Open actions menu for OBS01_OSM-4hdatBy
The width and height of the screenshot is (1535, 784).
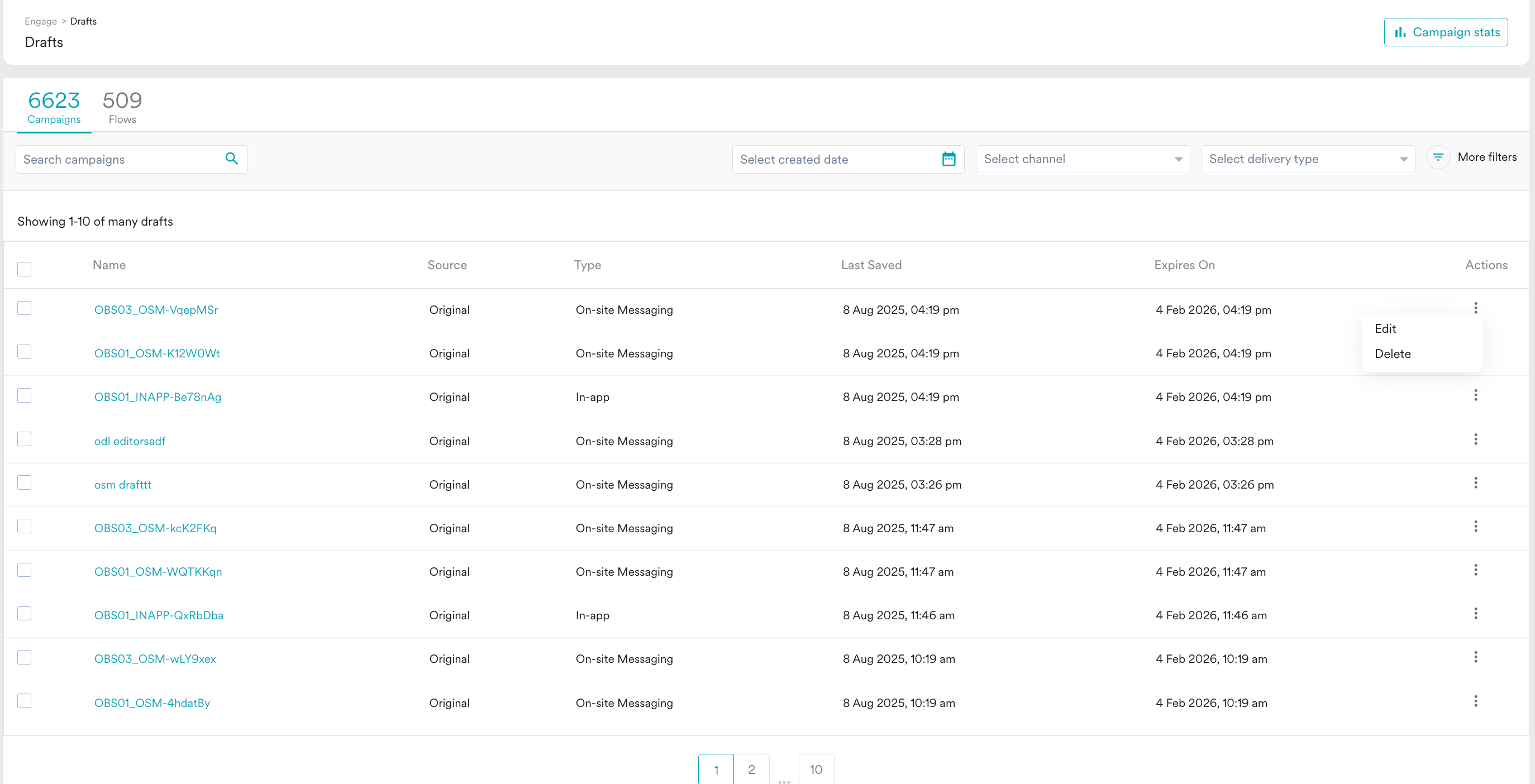1475,701
